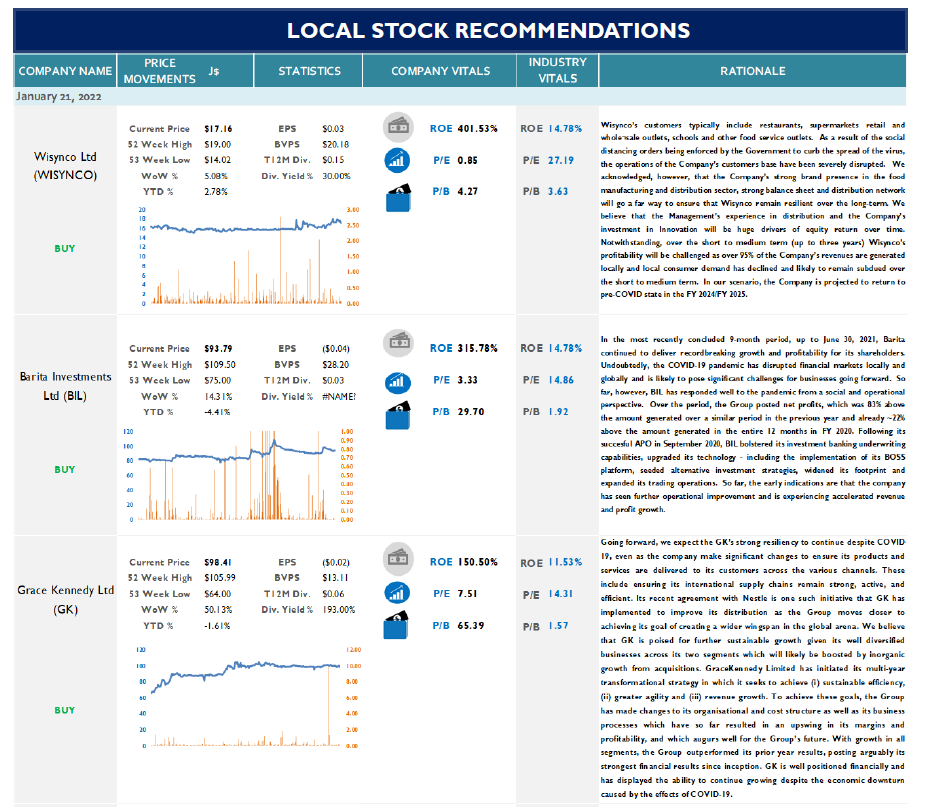
Task: Click the Barita Investments Ltd (BIL) company name
Action: click(x=65, y=386)
